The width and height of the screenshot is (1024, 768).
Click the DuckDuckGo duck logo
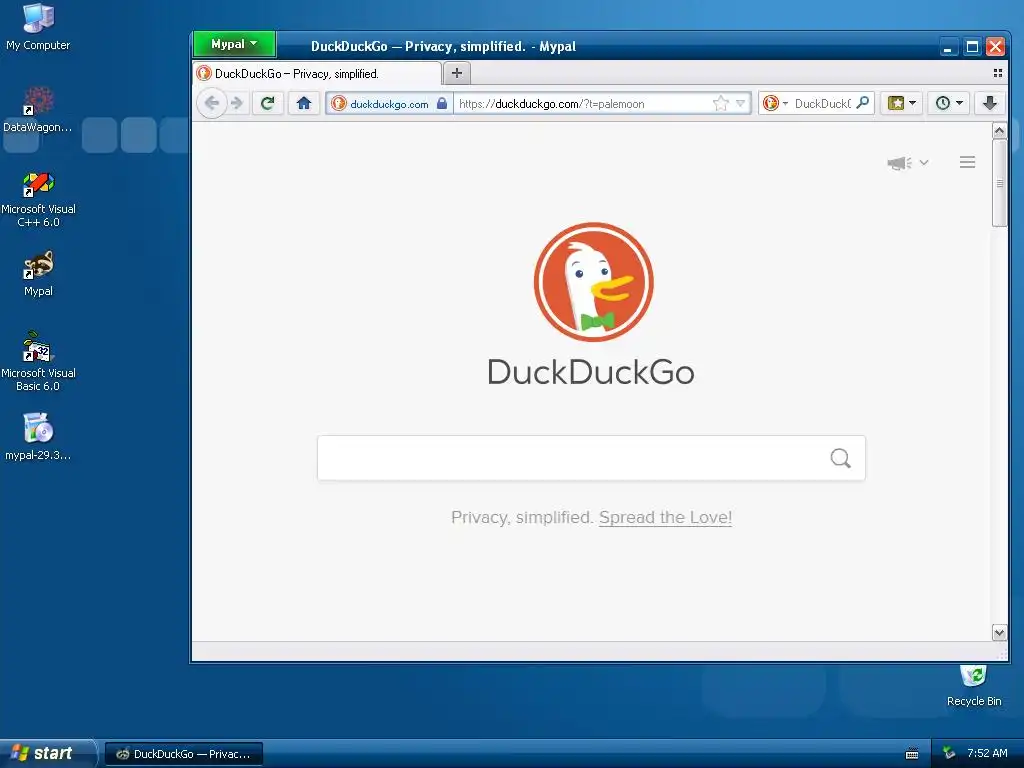[x=593, y=281]
